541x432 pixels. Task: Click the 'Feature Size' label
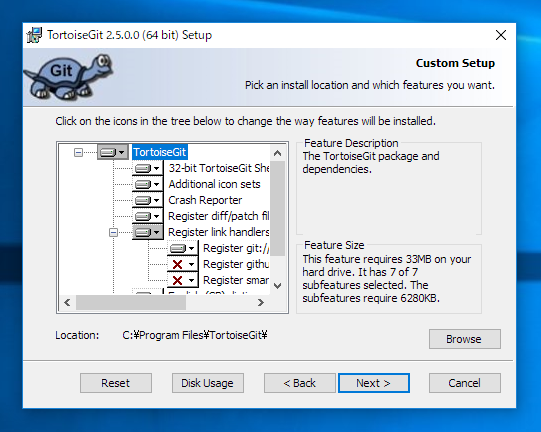point(334,245)
